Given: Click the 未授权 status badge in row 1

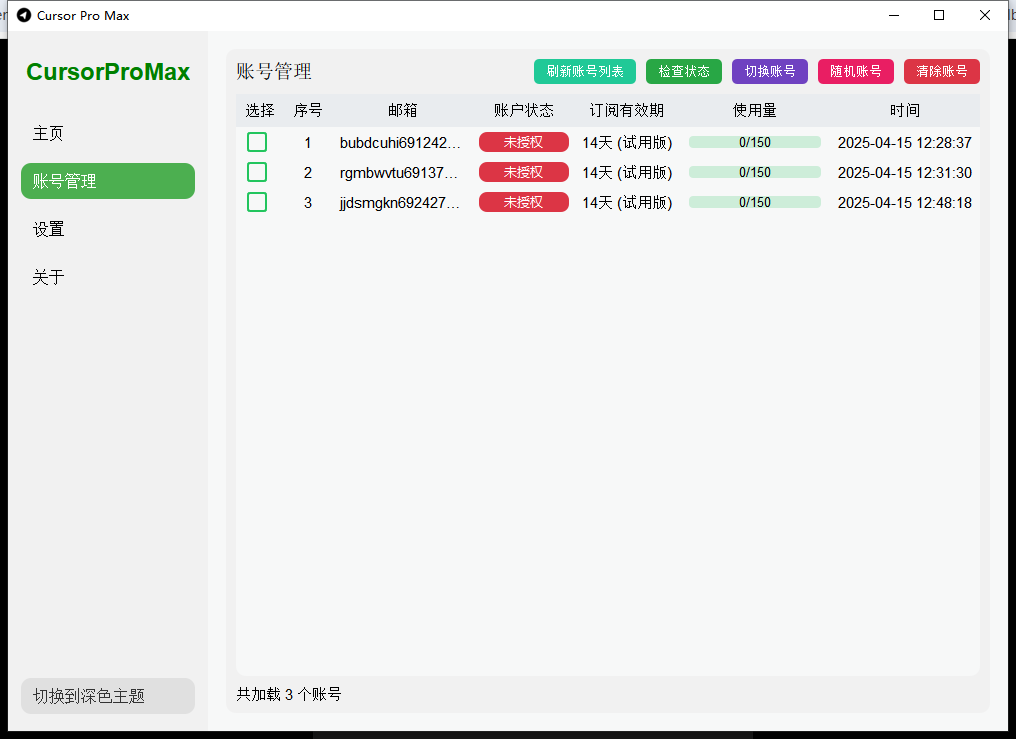Looking at the screenshot, I should (x=524, y=142).
